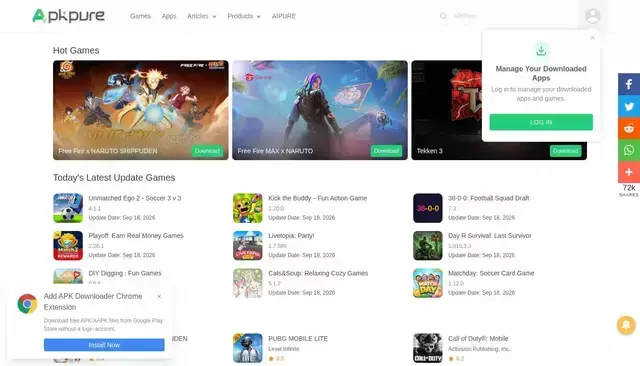Open Cats&Soup: Relaxing Cozy Games title
640x366 pixels.
(x=318, y=273)
